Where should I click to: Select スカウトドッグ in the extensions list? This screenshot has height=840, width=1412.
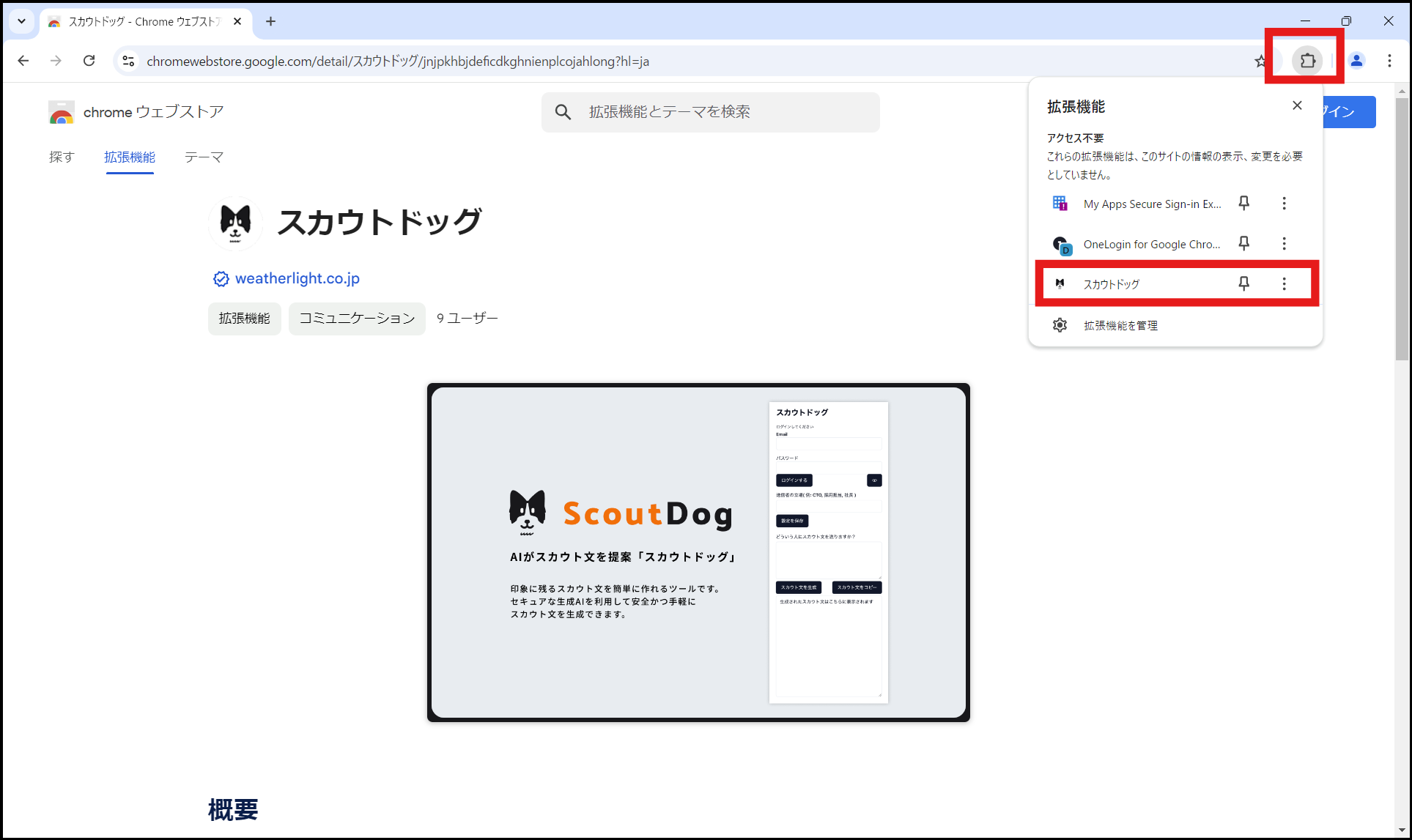(1111, 284)
